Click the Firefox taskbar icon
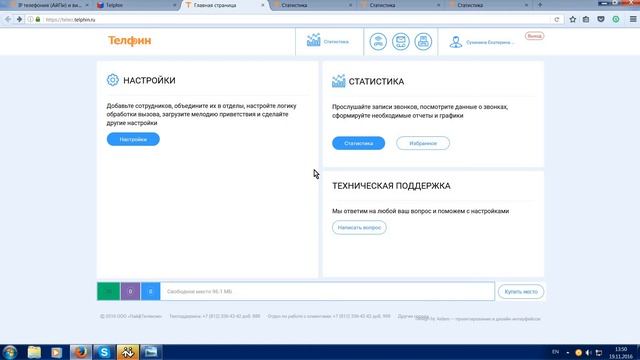 point(80,352)
